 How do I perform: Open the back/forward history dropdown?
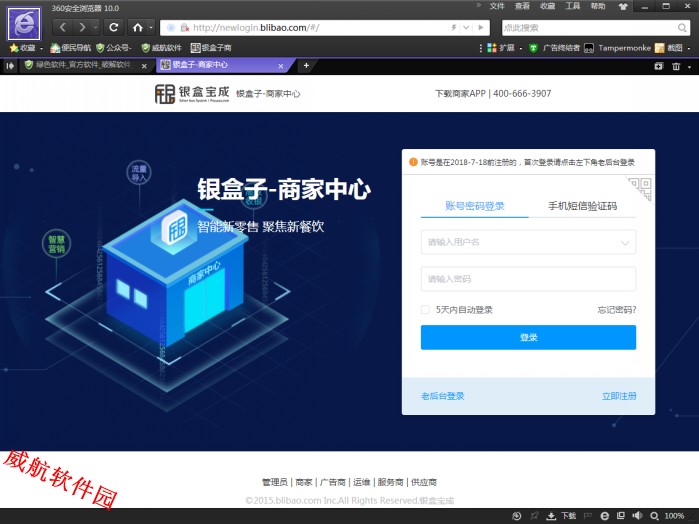[95, 28]
